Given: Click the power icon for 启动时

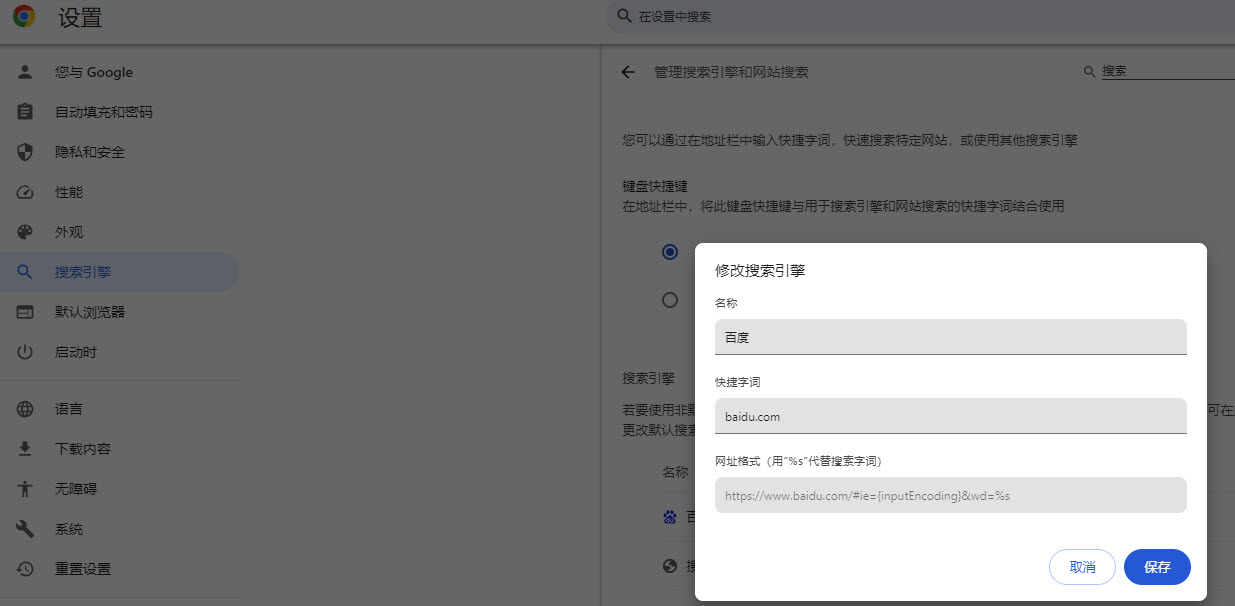Looking at the screenshot, I should coord(26,352).
